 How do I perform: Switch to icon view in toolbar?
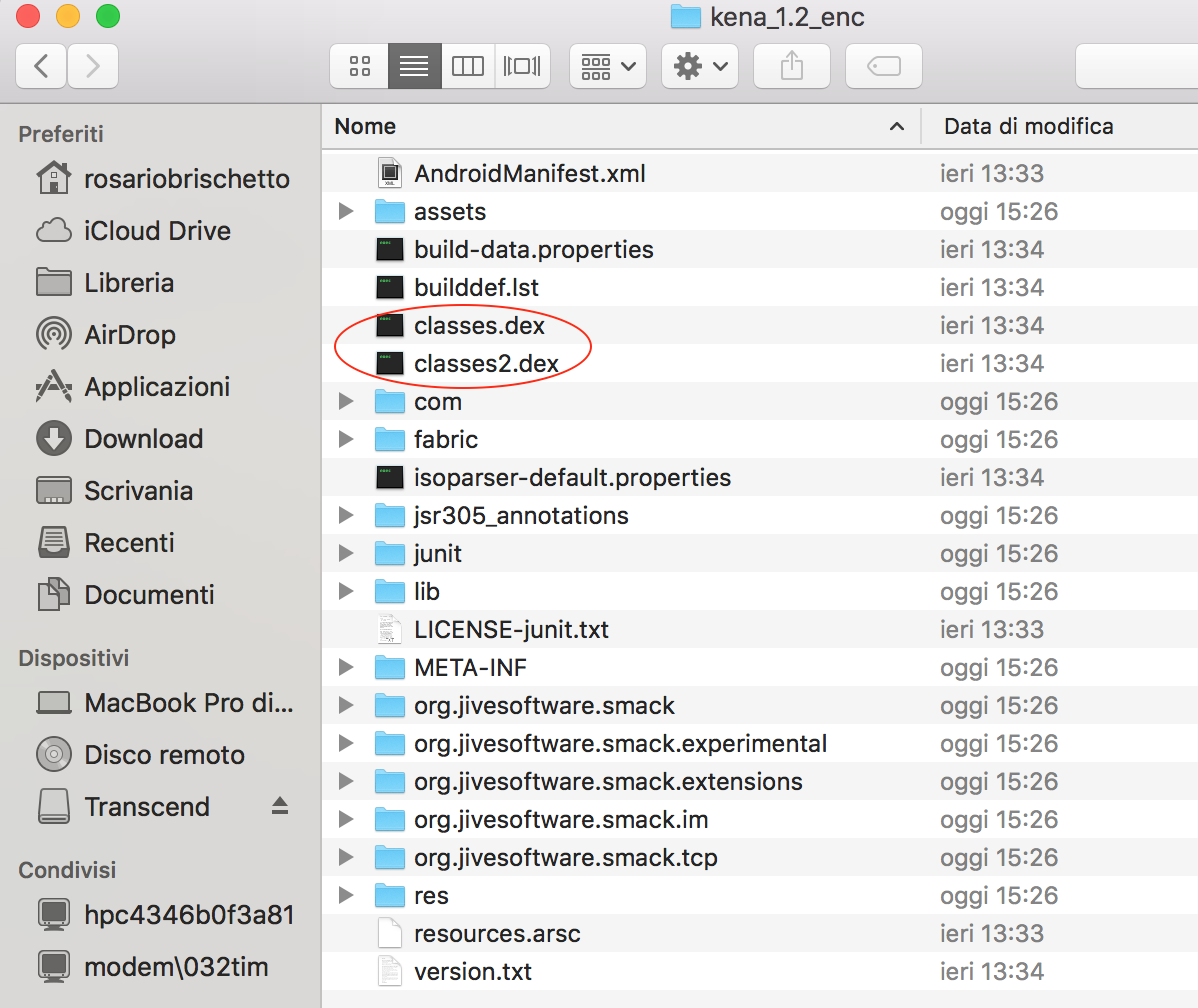coord(360,66)
